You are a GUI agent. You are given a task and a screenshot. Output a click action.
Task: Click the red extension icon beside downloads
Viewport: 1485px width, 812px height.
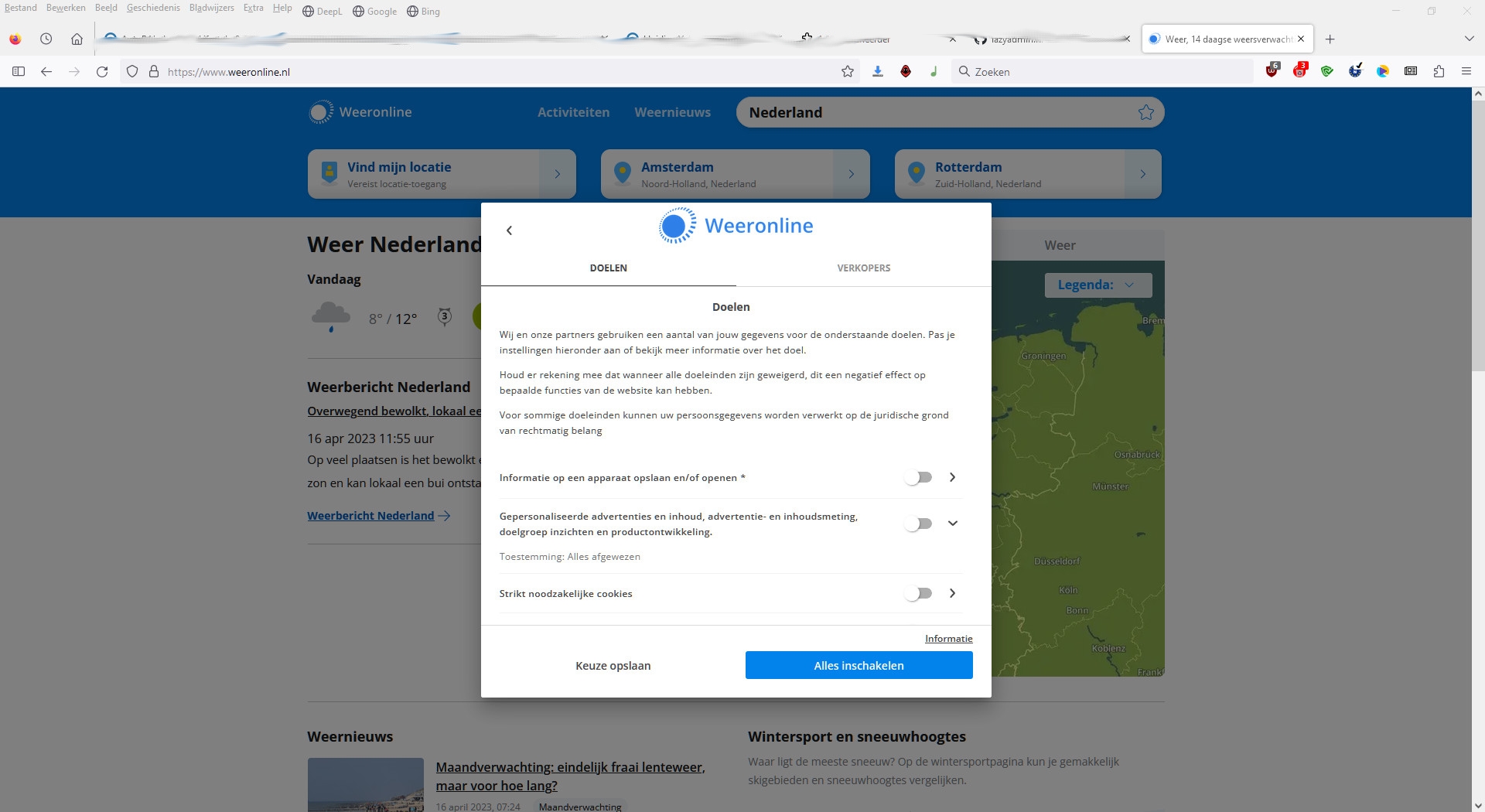pos(906,72)
